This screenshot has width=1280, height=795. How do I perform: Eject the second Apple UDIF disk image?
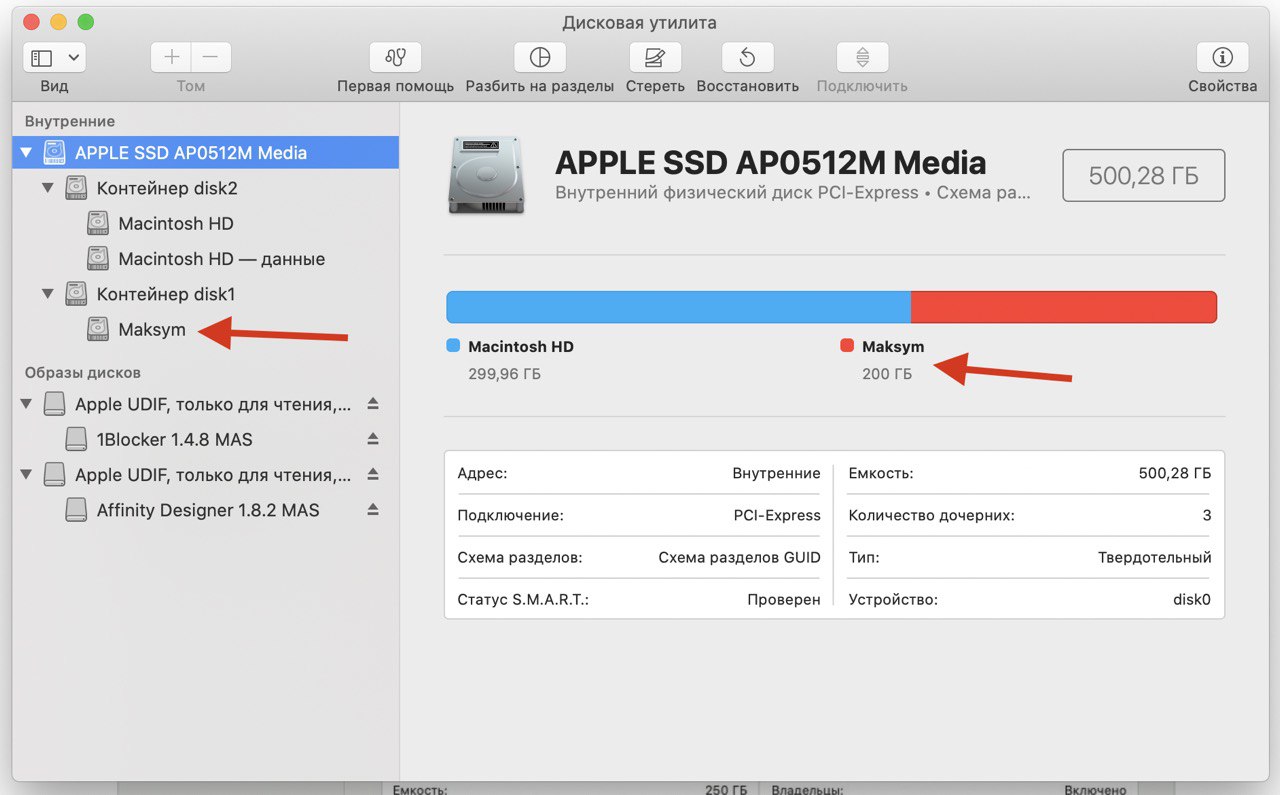pos(373,475)
